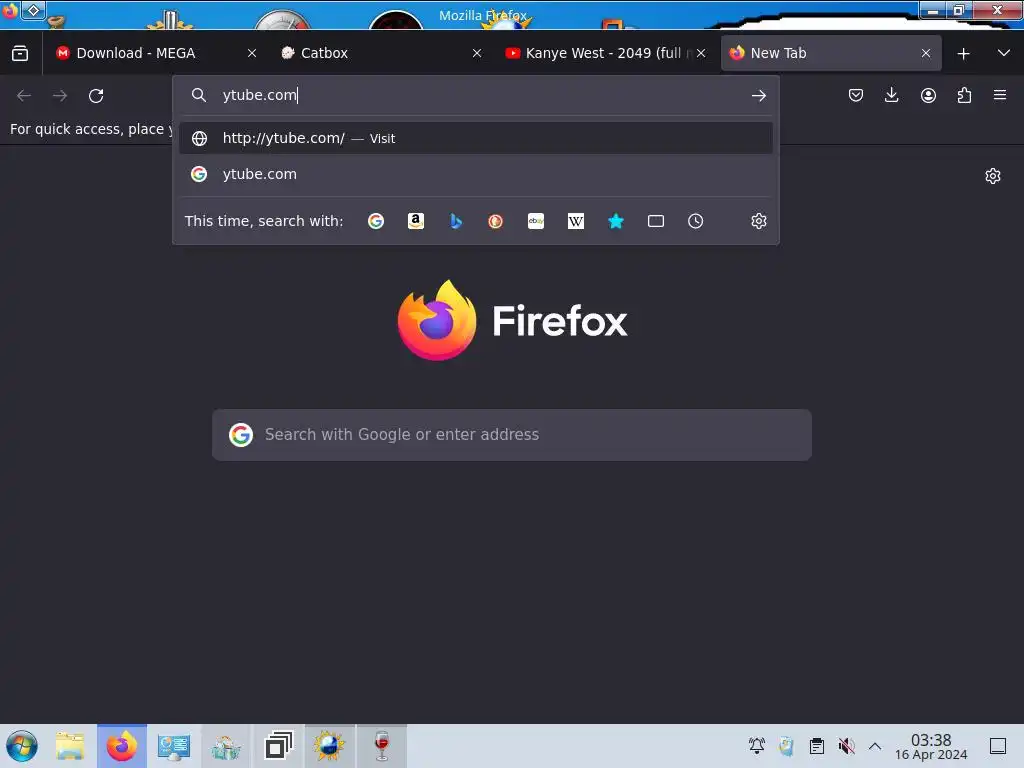The height and width of the screenshot is (768, 1024).
Task: Open the application hamburger menu
Action: pos(1000,96)
